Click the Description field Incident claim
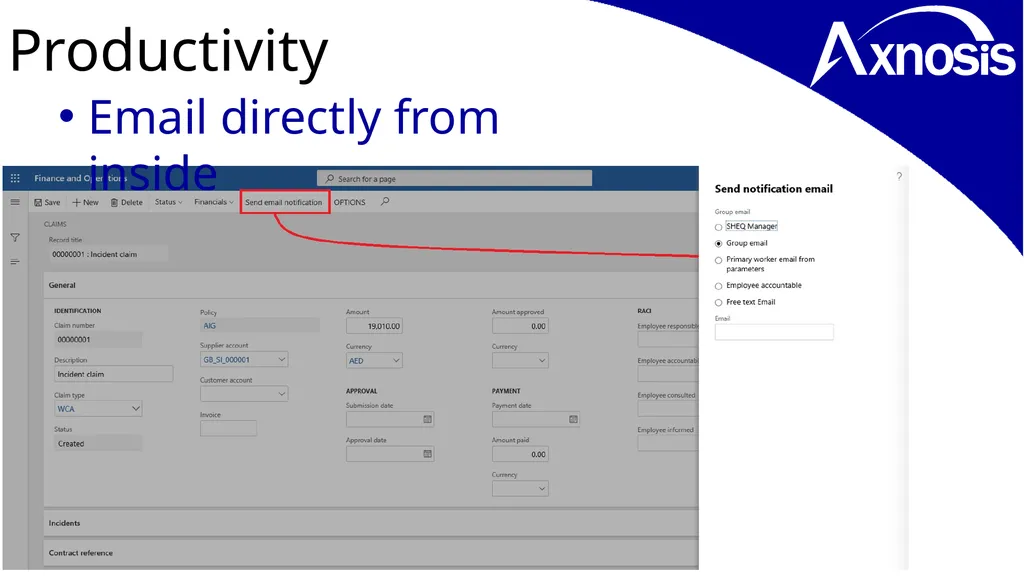Image resolution: width=1024 pixels, height=576 pixels. 114,374
